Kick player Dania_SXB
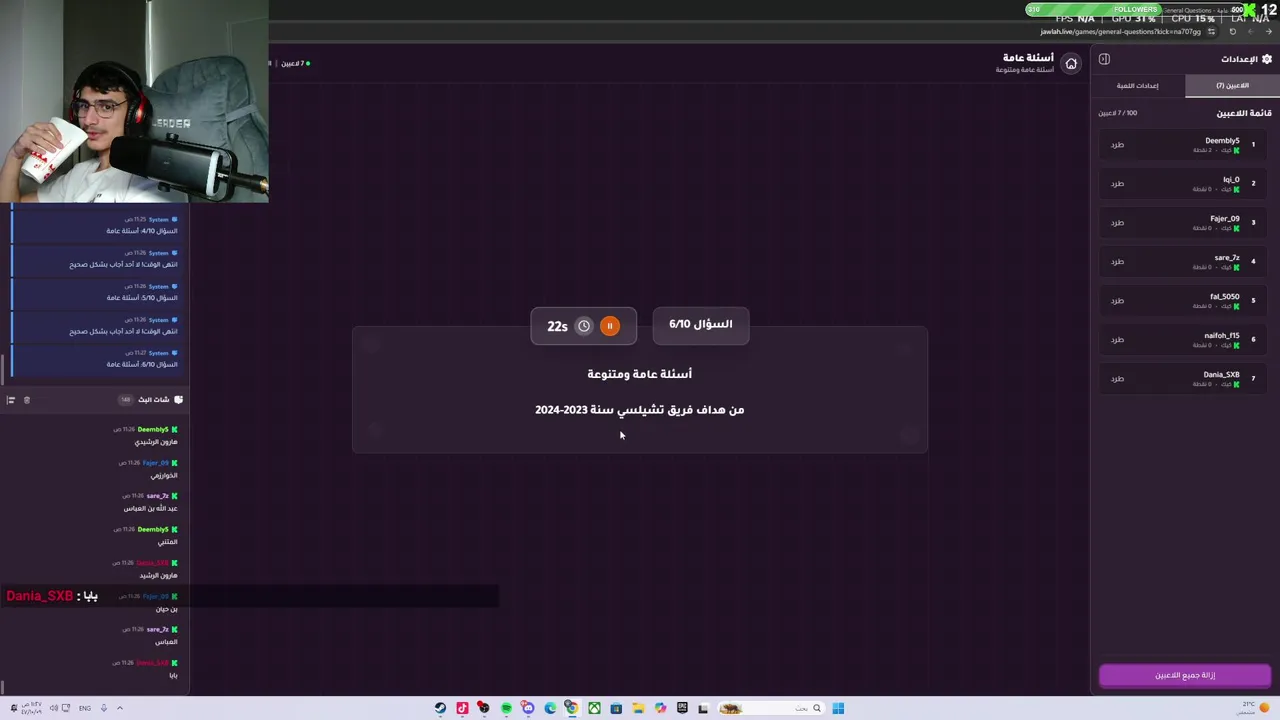 click(1117, 379)
